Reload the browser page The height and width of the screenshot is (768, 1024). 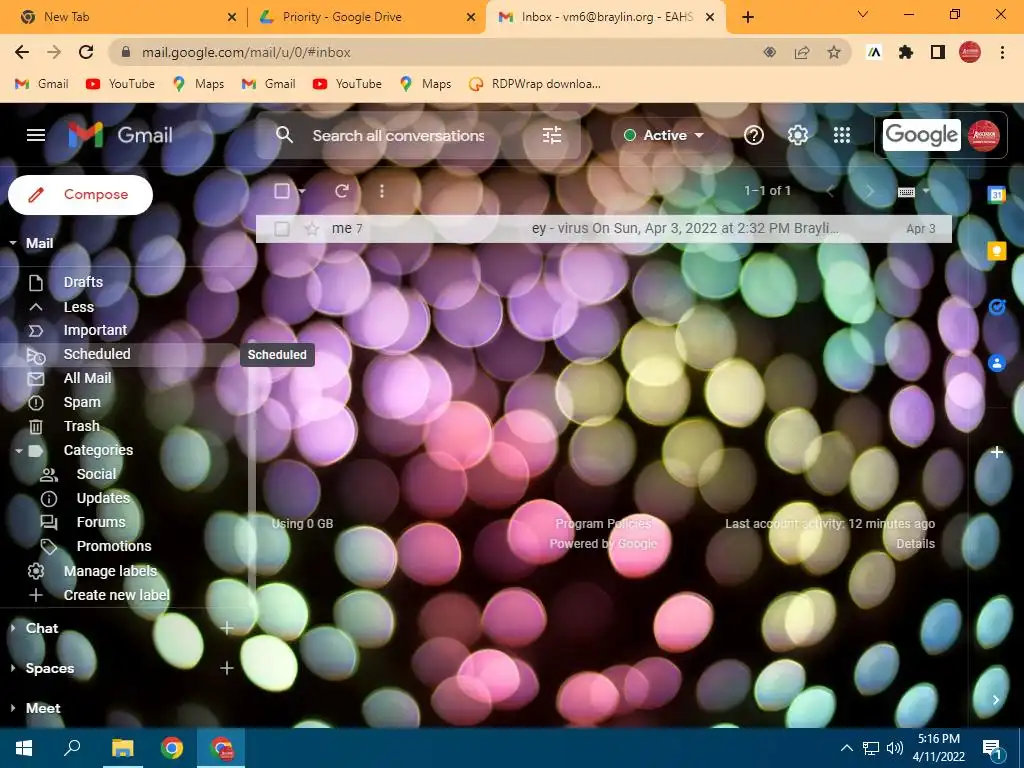click(86, 52)
